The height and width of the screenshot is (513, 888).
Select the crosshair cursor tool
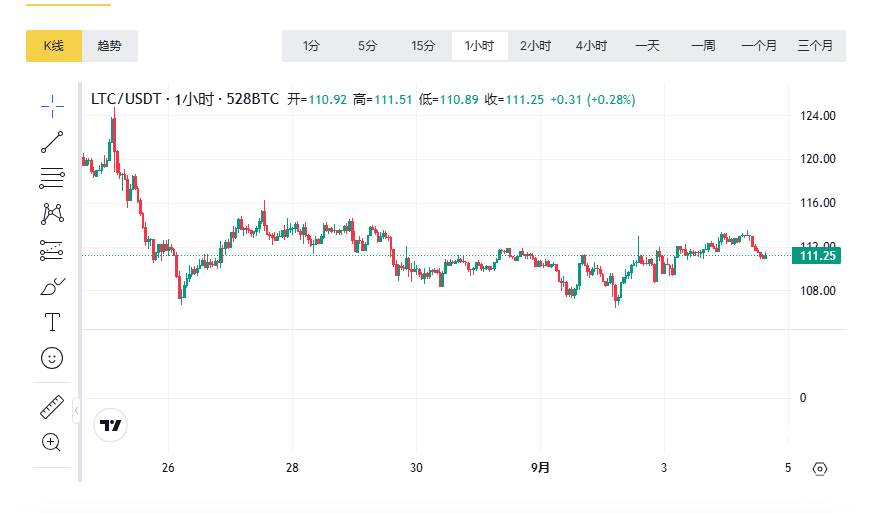coord(52,104)
